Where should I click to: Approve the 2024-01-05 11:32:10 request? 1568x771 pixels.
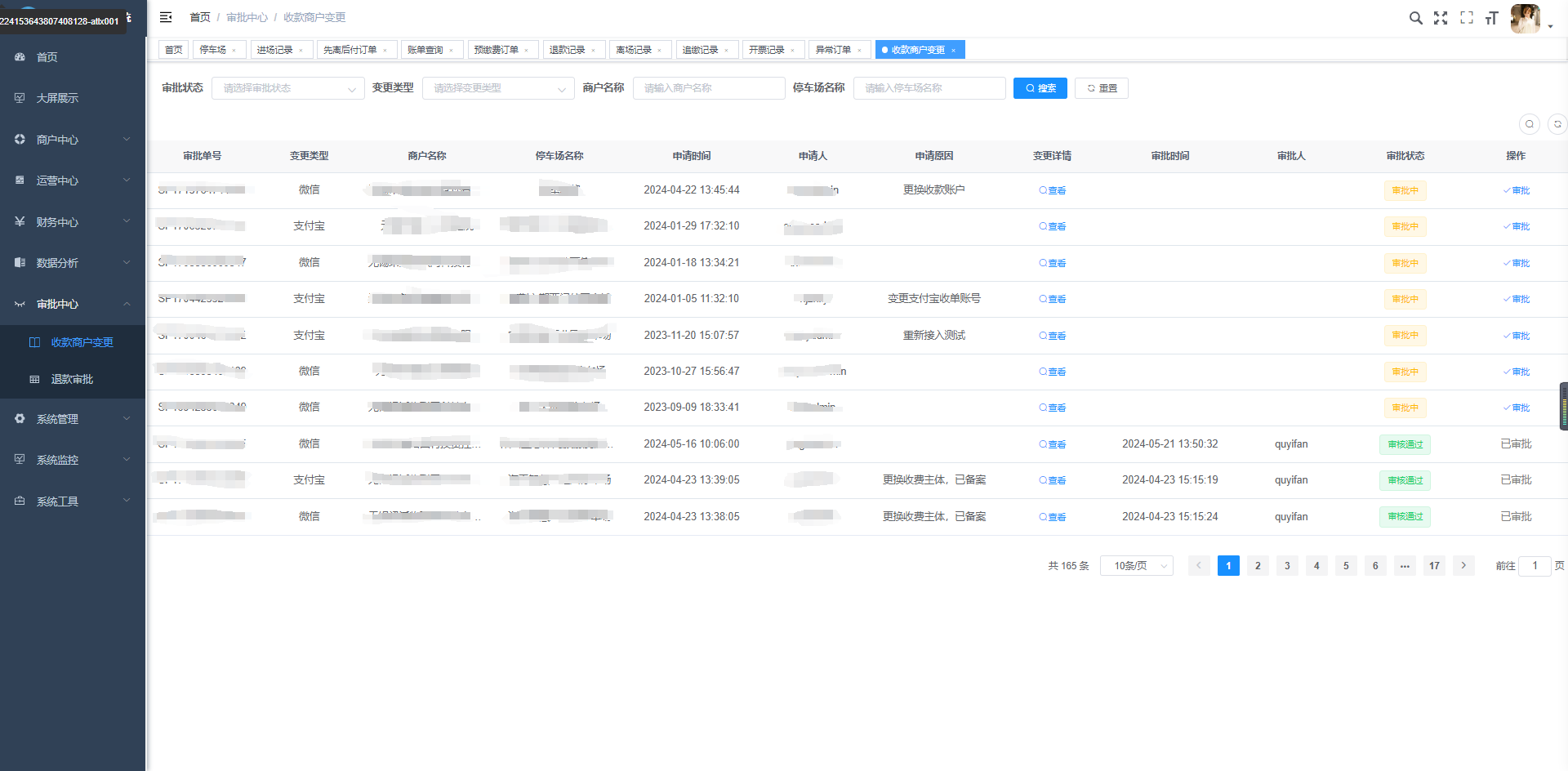click(1517, 299)
